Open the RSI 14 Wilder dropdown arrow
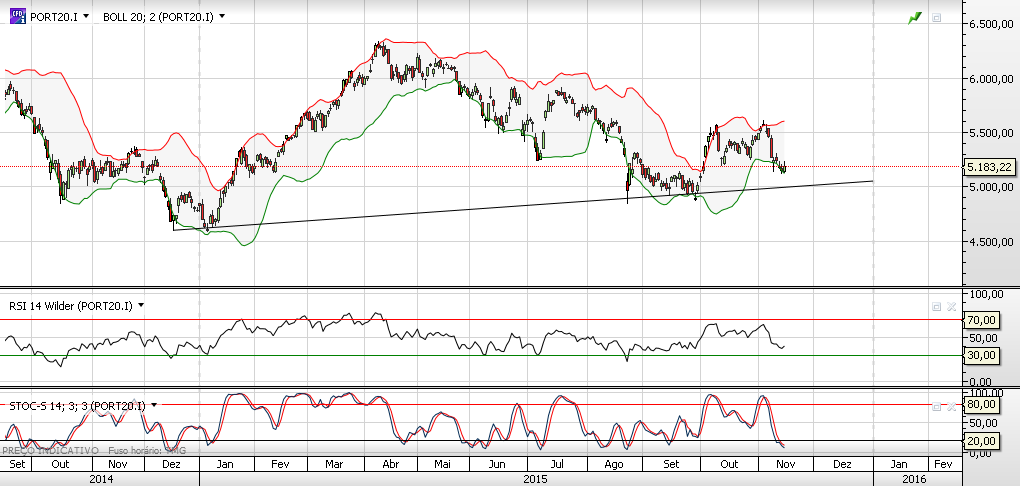Screen dimensions: 1020x486 141,305
